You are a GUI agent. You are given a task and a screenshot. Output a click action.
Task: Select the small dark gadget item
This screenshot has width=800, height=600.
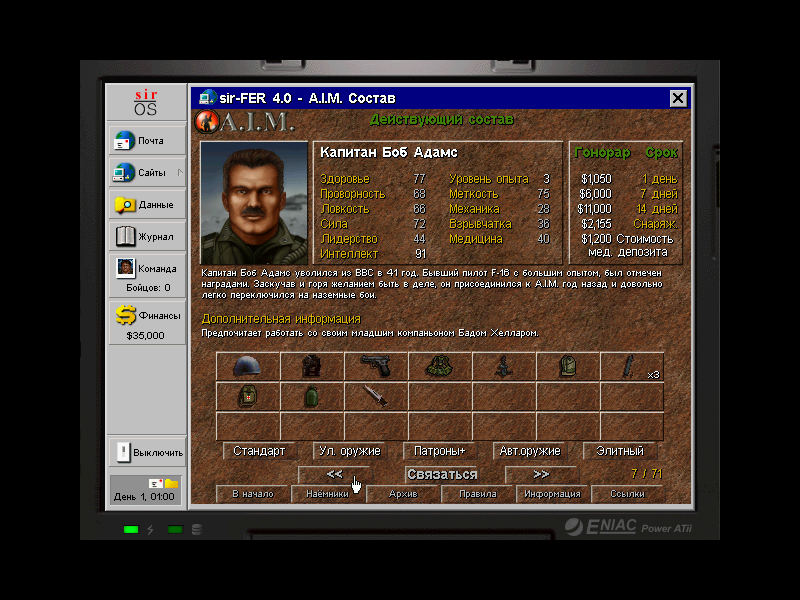coord(504,366)
